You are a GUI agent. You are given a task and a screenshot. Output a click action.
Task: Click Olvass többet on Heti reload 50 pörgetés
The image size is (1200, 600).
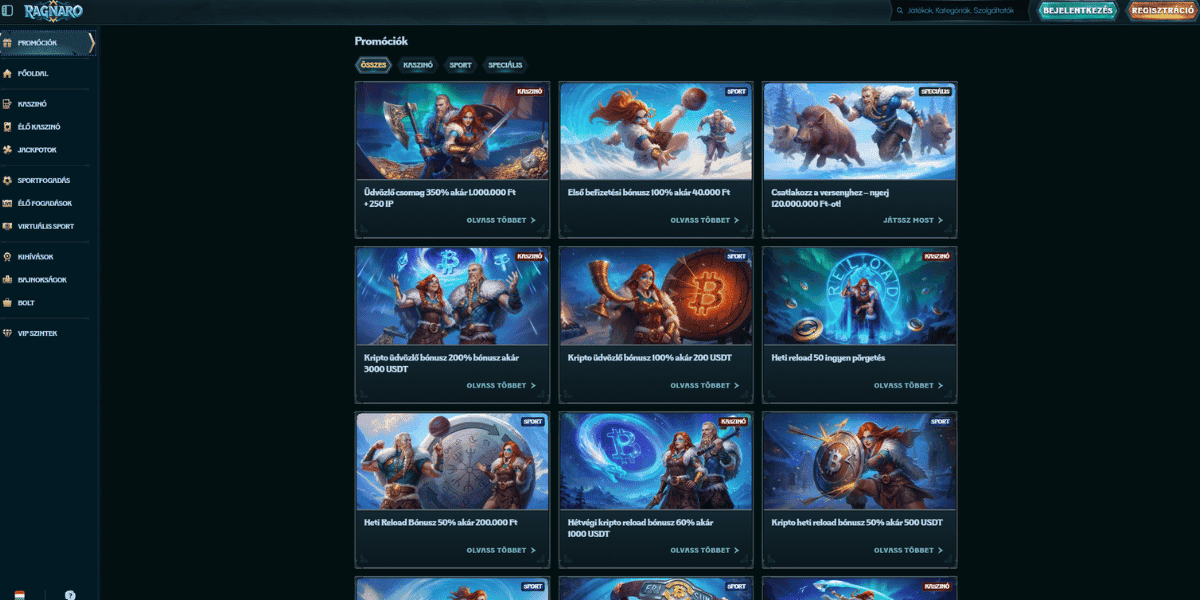pos(908,385)
